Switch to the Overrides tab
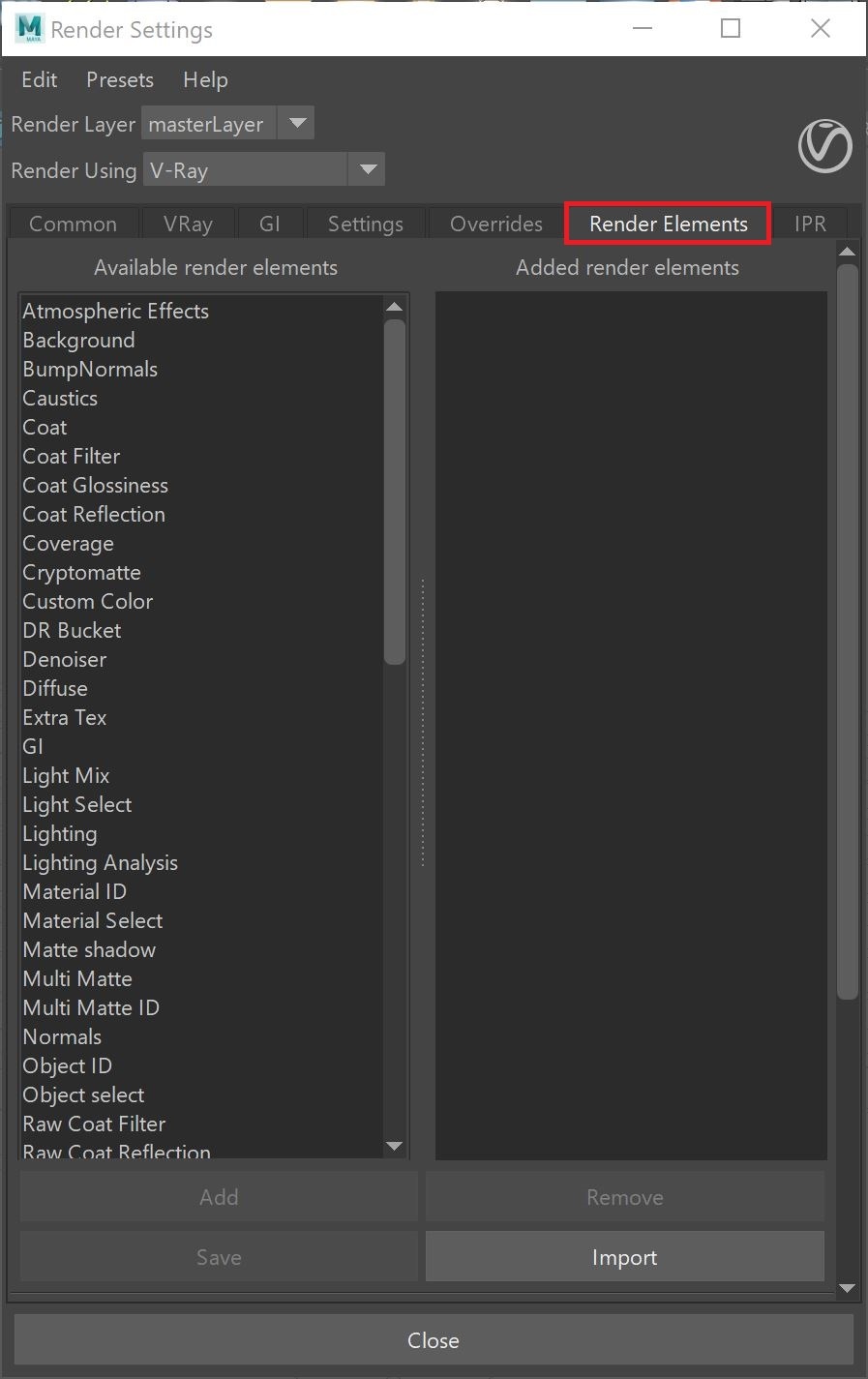This screenshot has width=868, height=1379. 496,224
